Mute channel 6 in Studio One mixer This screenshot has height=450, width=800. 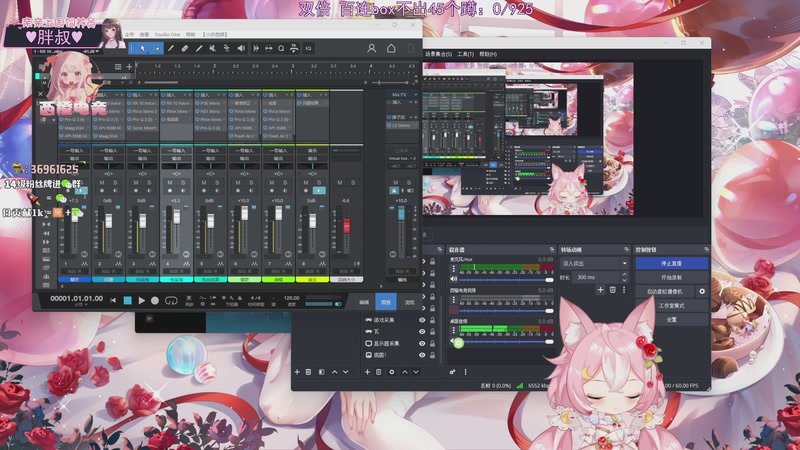click(238, 183)
